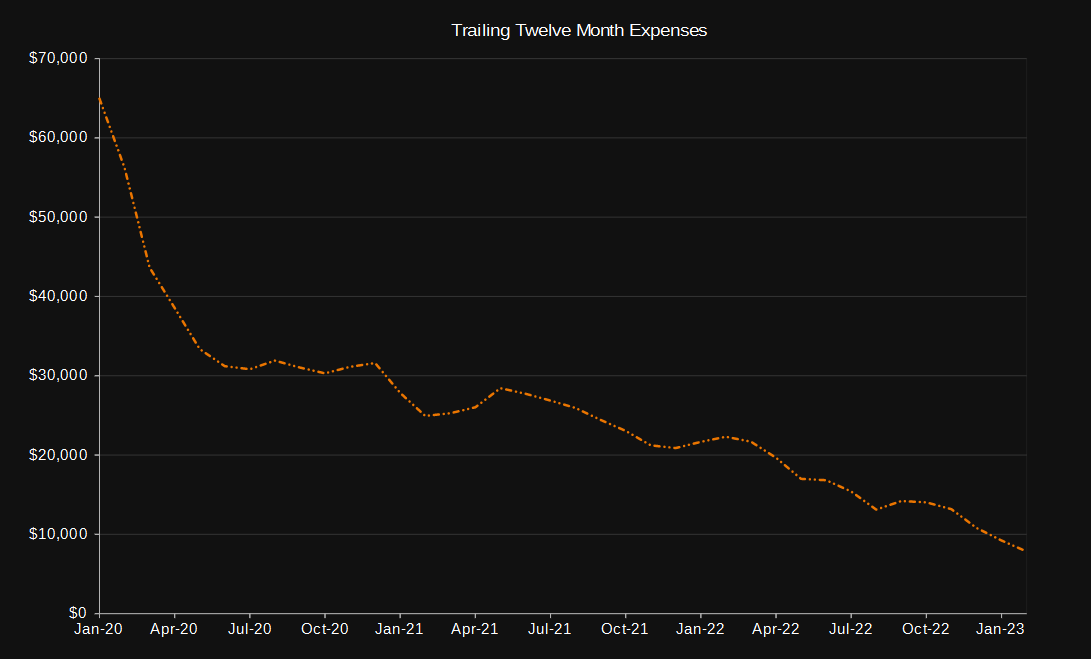Screen dimensions: 1091x659
Task: Click the Apr-20 x-axis label
Action: (174, 629)
